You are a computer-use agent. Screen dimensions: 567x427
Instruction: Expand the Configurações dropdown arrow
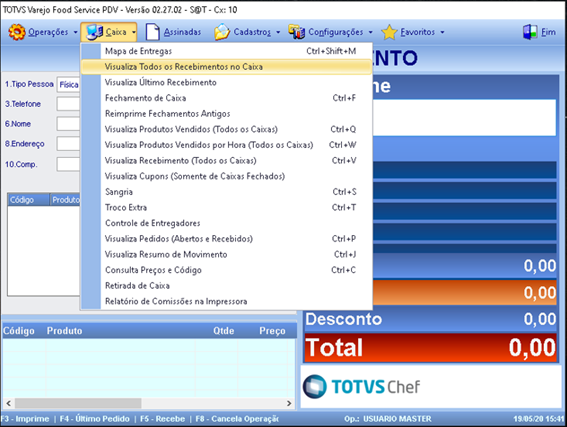[x=371, y=32]
